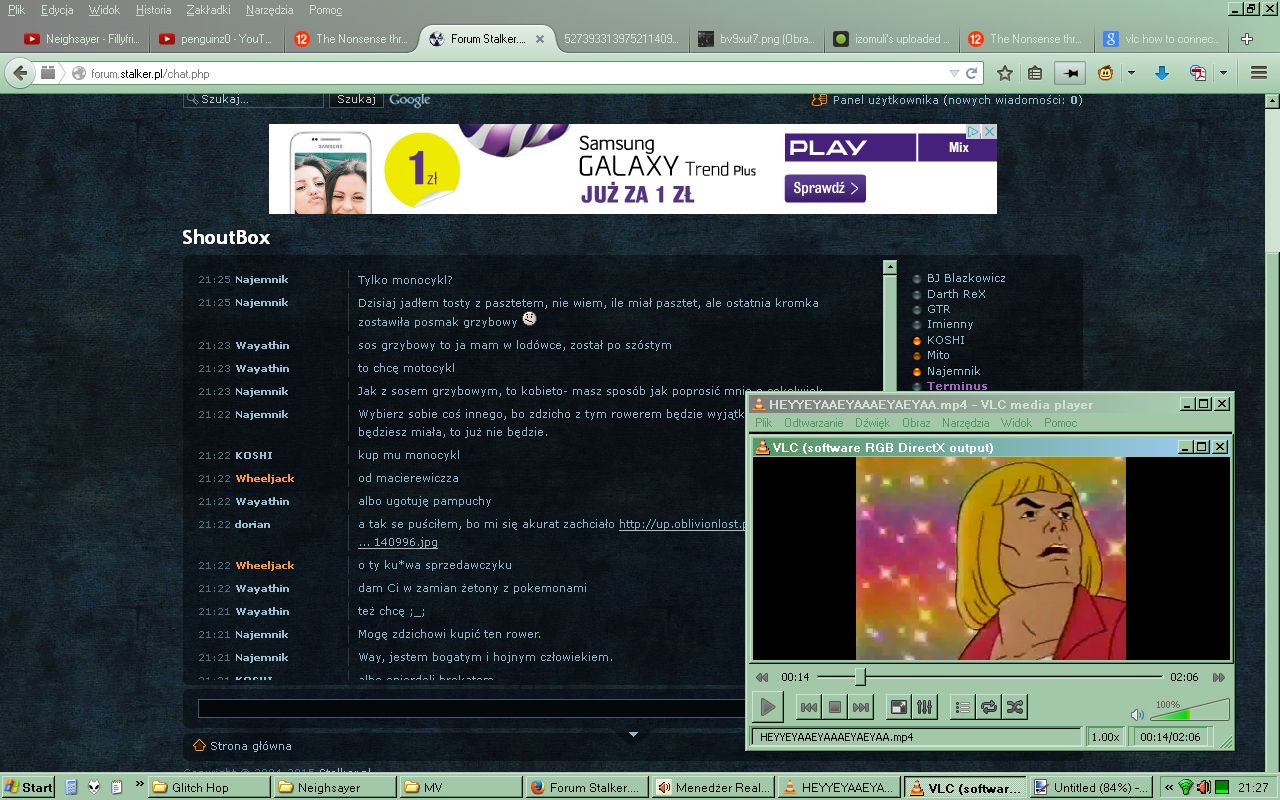
Task: Adjust the VLC volume slider
Action: 1190,710
